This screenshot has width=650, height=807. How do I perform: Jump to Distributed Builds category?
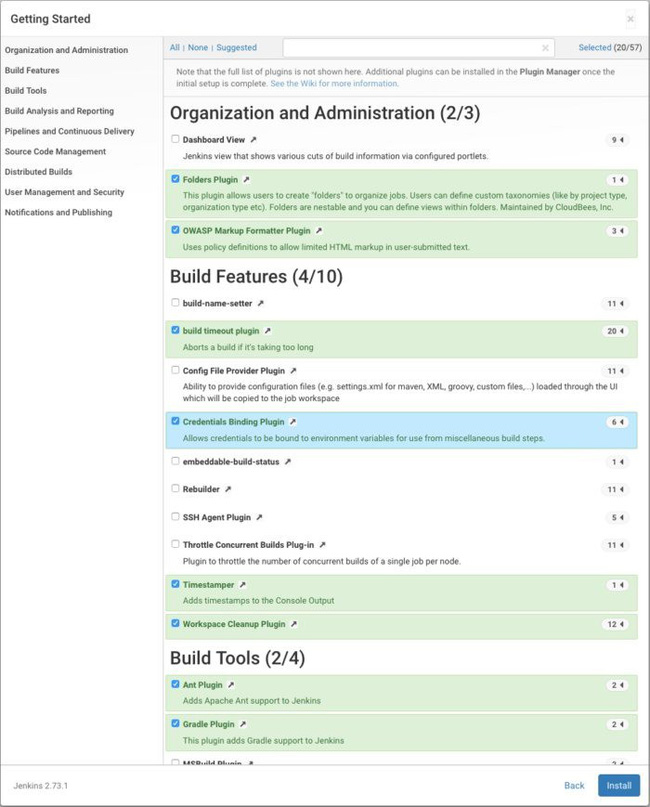(39, 171)
